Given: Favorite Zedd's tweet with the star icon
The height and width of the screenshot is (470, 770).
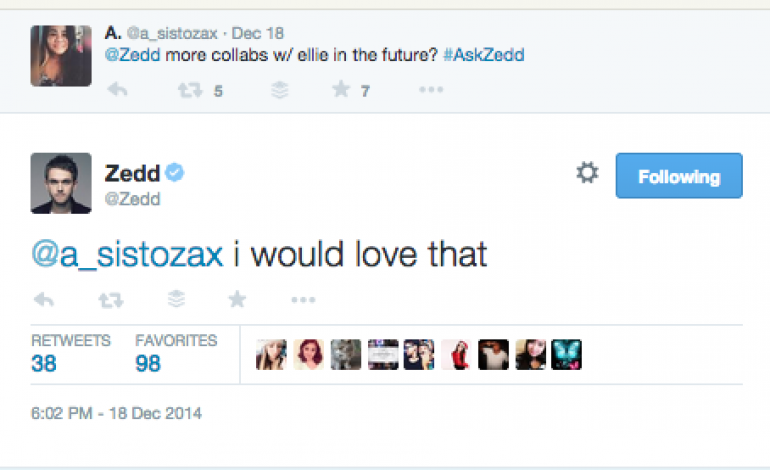Looking at the screenshot, I should click(x=237, y=299).
